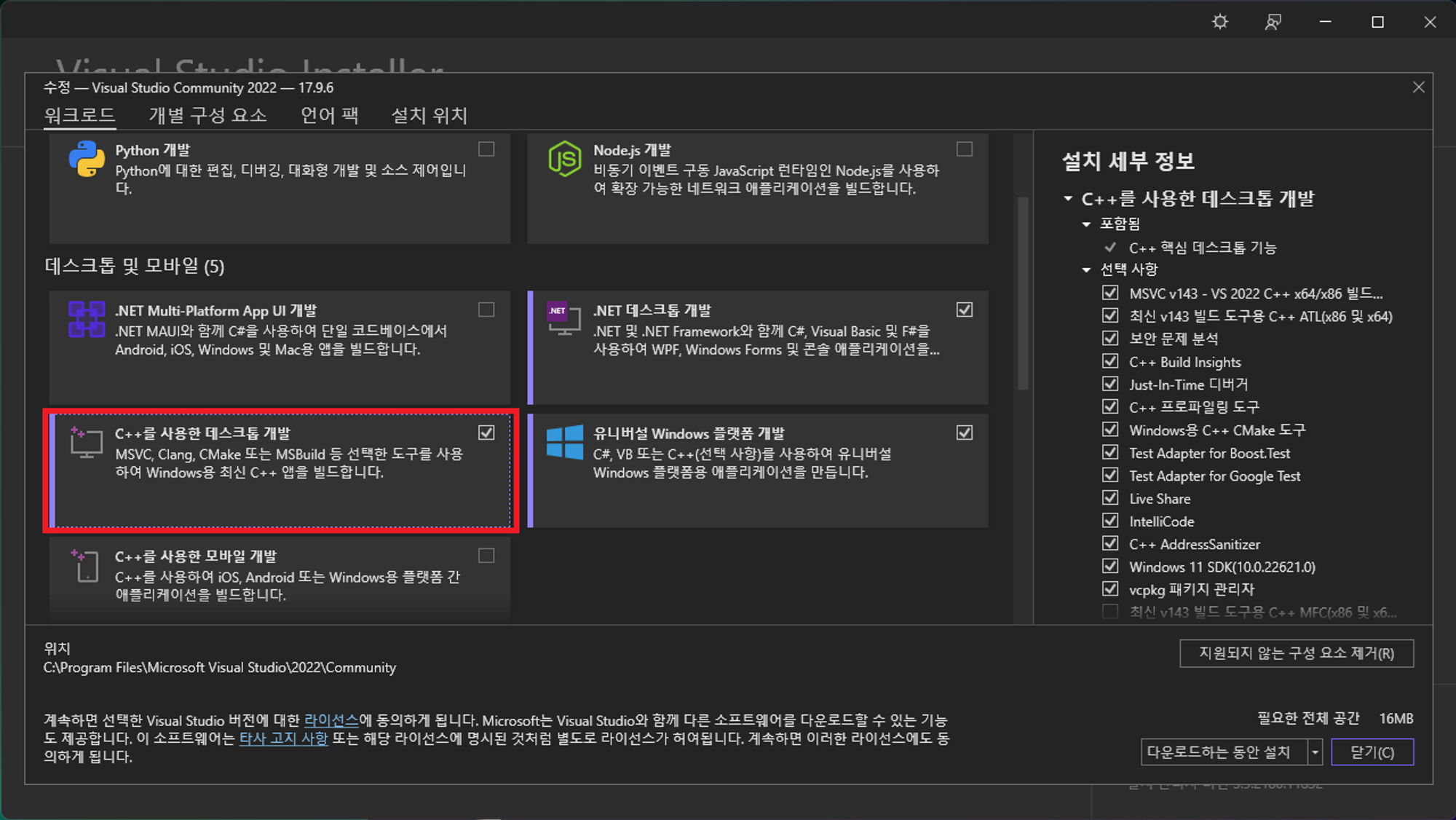1456x820 pixels.
Task: Click the C++ desktop development workload icon
Action: click(x=86, y=443)
